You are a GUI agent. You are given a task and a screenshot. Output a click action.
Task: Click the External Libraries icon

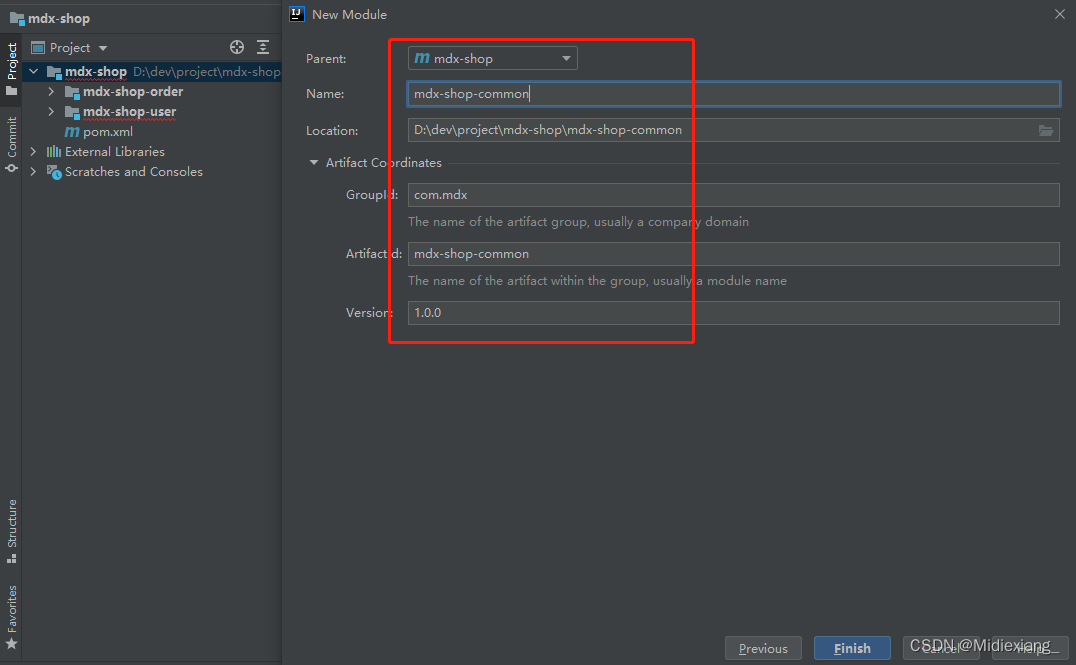pos(54,152)
